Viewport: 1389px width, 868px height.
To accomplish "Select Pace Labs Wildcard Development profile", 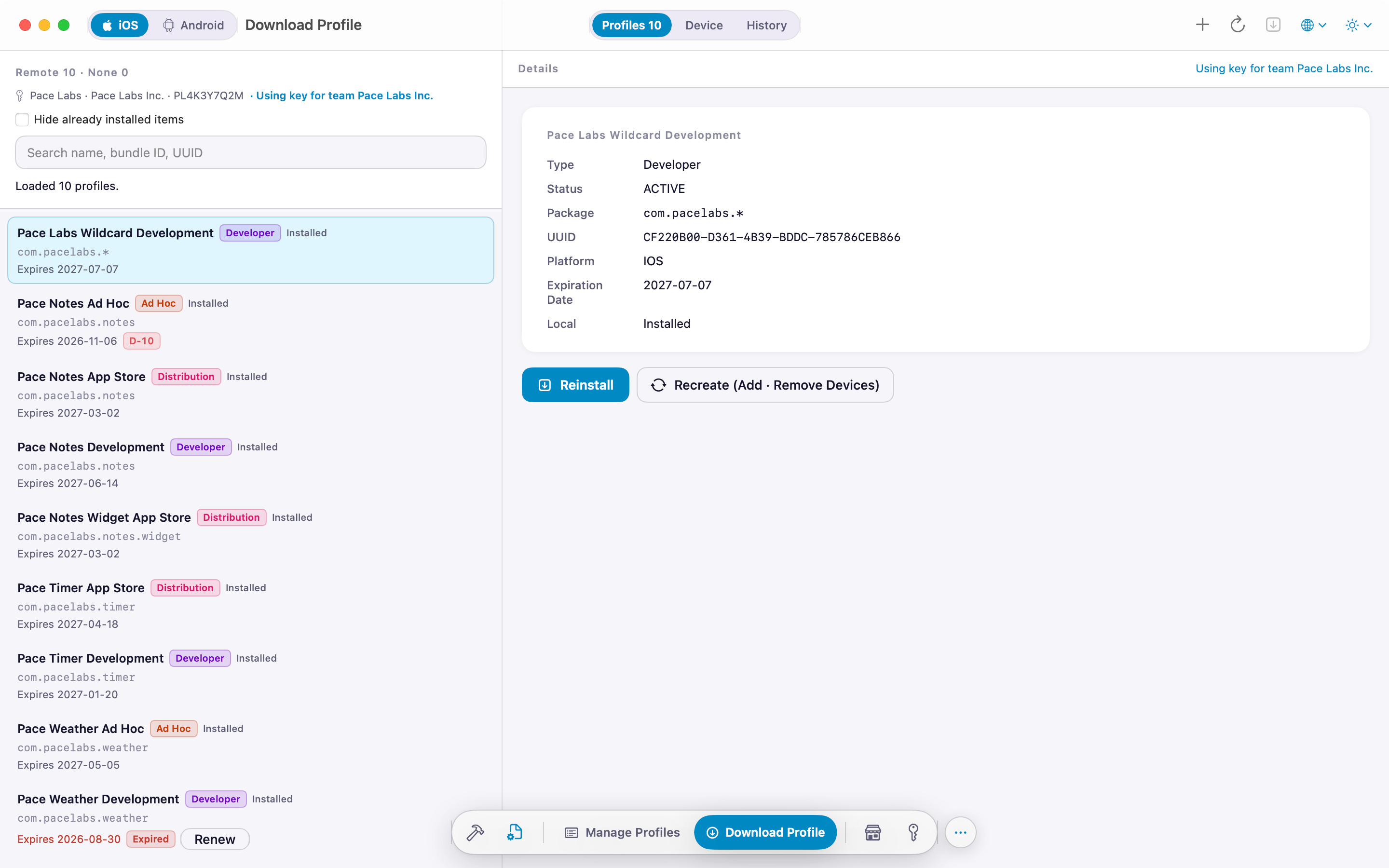I will (x=251, y=250).
